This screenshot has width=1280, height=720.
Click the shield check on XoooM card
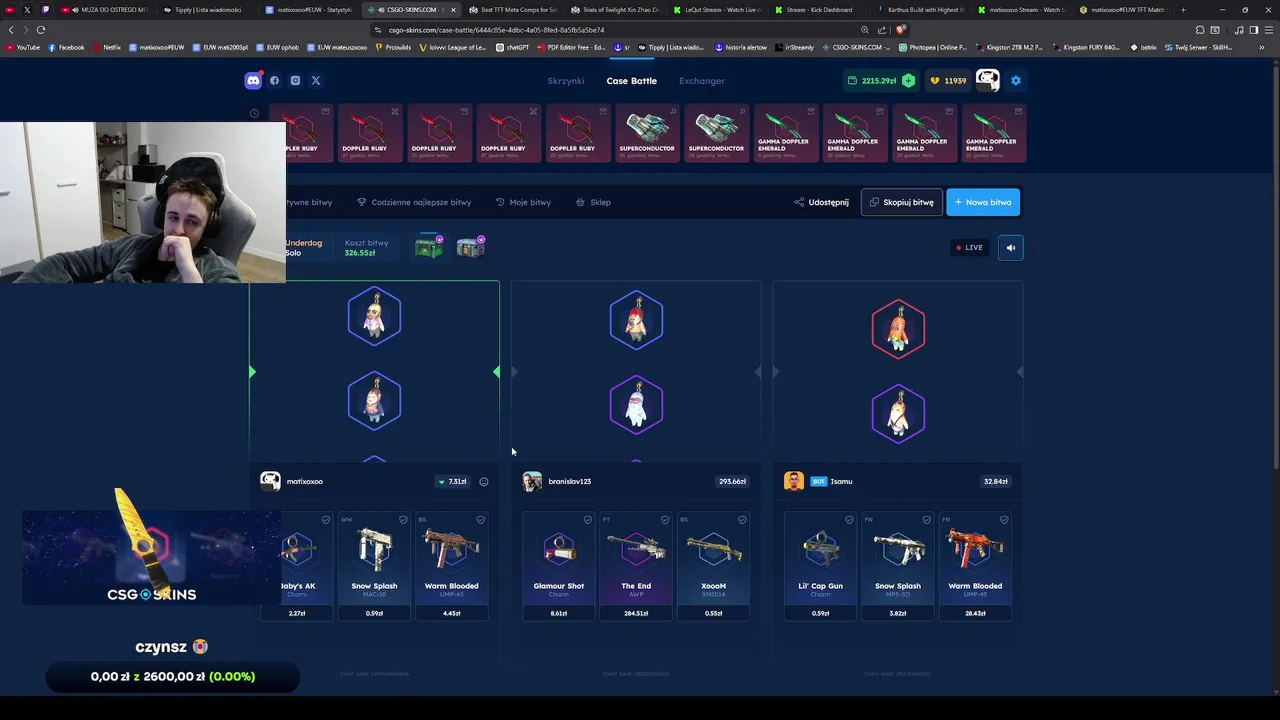(742, 520)
